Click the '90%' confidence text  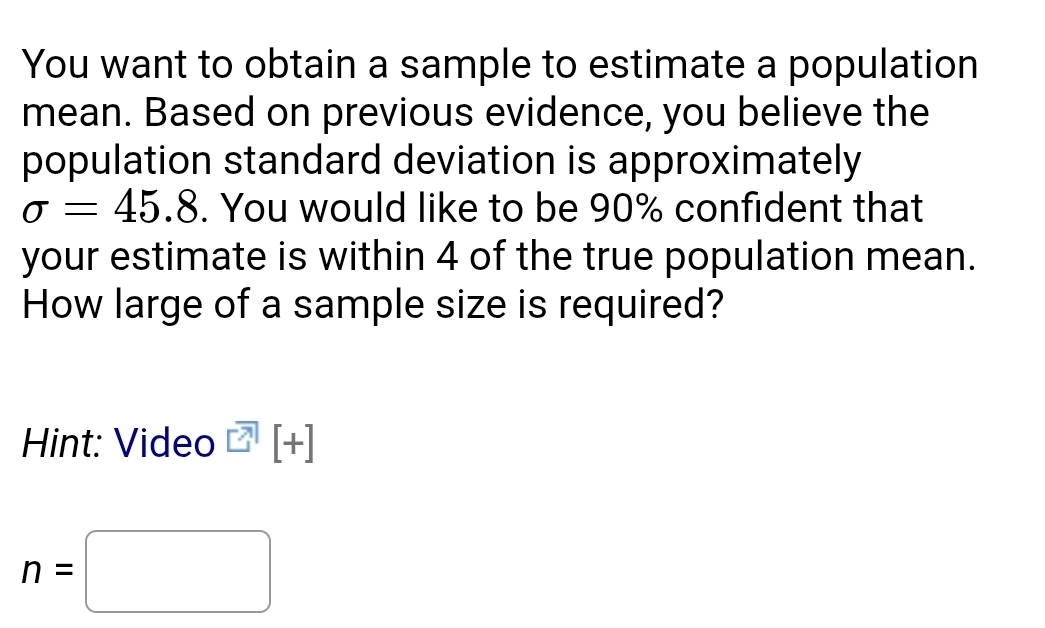point(628,209)
